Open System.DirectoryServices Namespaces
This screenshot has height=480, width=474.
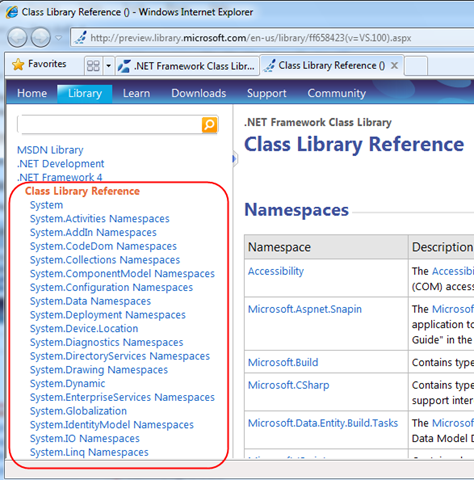pyautogui.click(x=120, y=356)
